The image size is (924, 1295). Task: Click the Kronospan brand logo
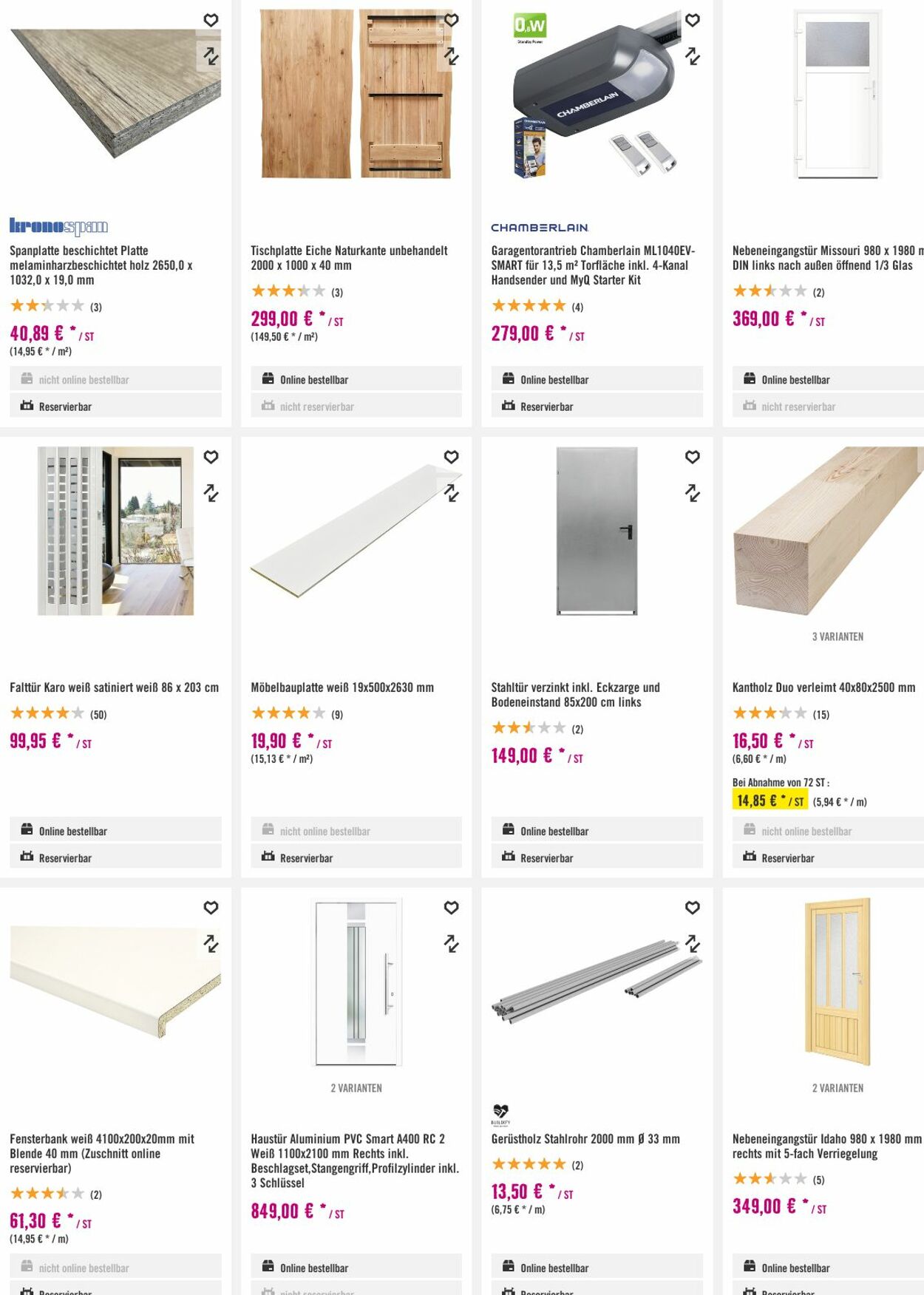click(x=58, y=227)
